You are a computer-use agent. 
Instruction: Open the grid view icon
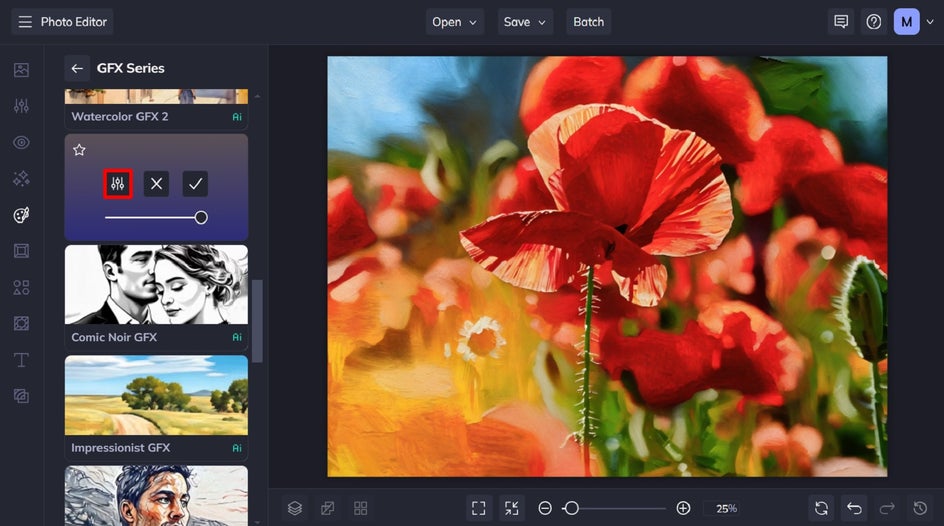(x=361, y=509)
